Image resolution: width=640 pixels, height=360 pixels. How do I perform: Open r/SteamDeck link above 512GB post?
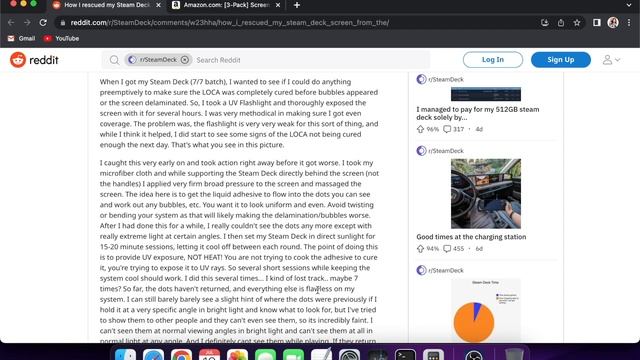coord(446,79)
